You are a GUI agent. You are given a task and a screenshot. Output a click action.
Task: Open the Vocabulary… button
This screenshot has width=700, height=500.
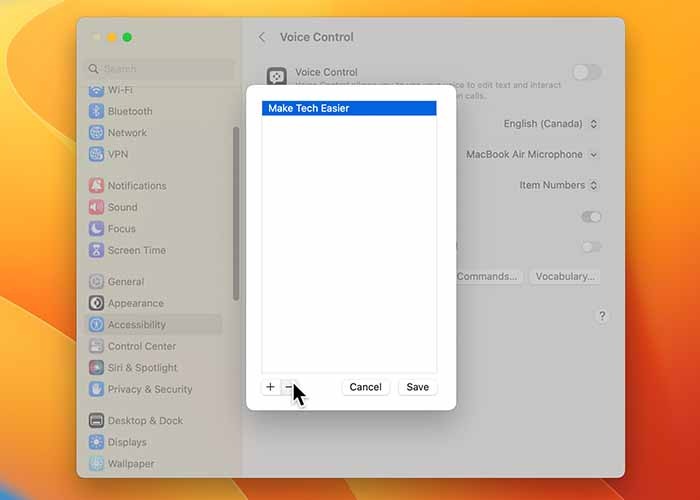tap(565, 276)
